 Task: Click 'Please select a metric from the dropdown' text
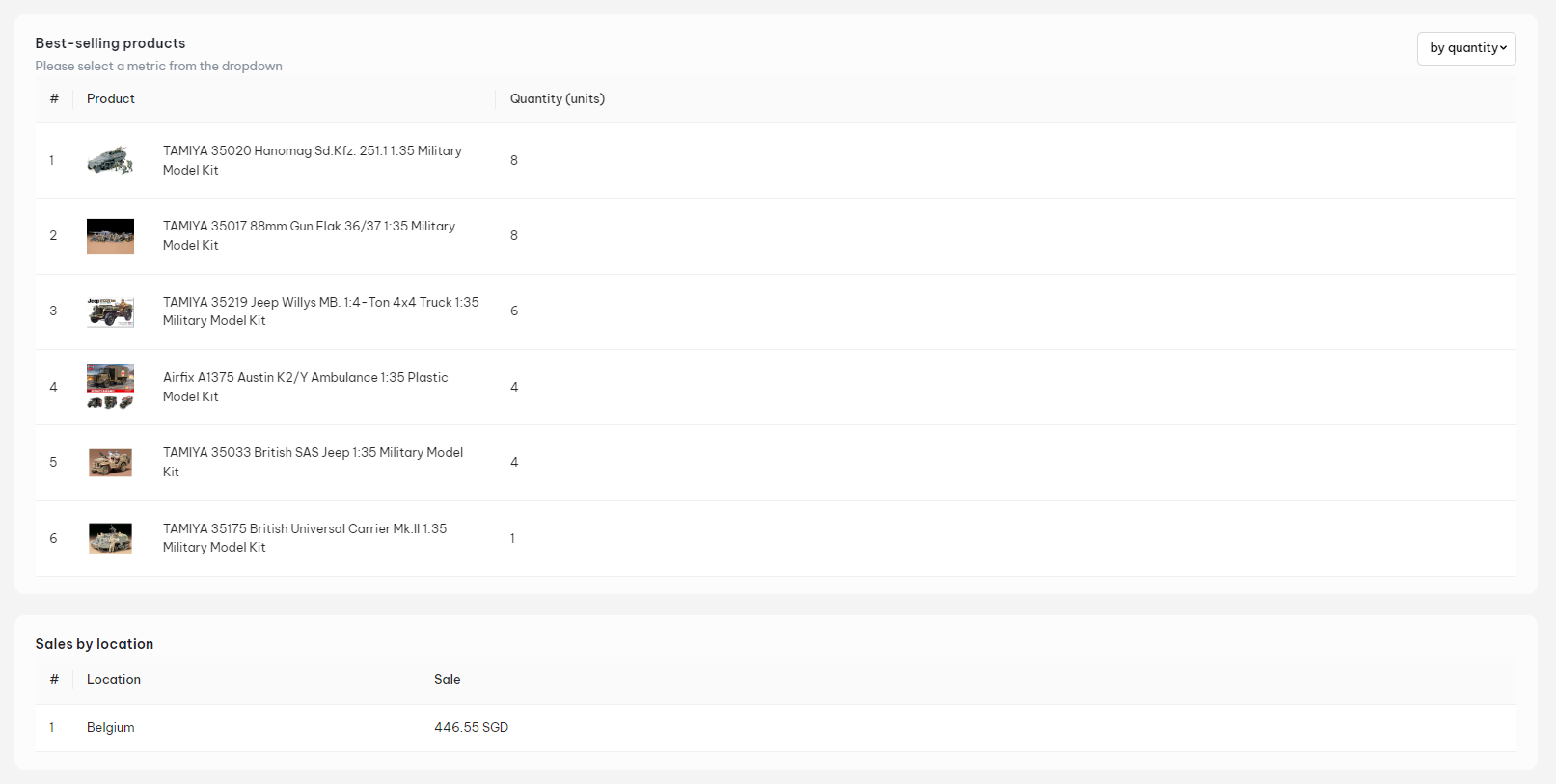pyautogui.click(x=159, y=66)
